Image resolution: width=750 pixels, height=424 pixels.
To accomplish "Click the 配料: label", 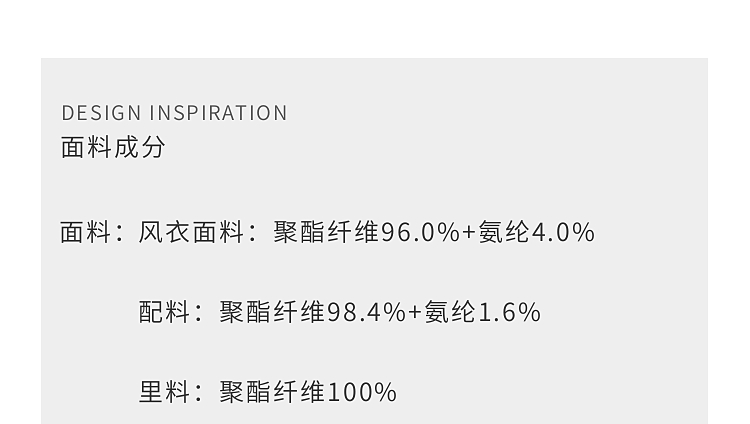I will coord(170,313).
